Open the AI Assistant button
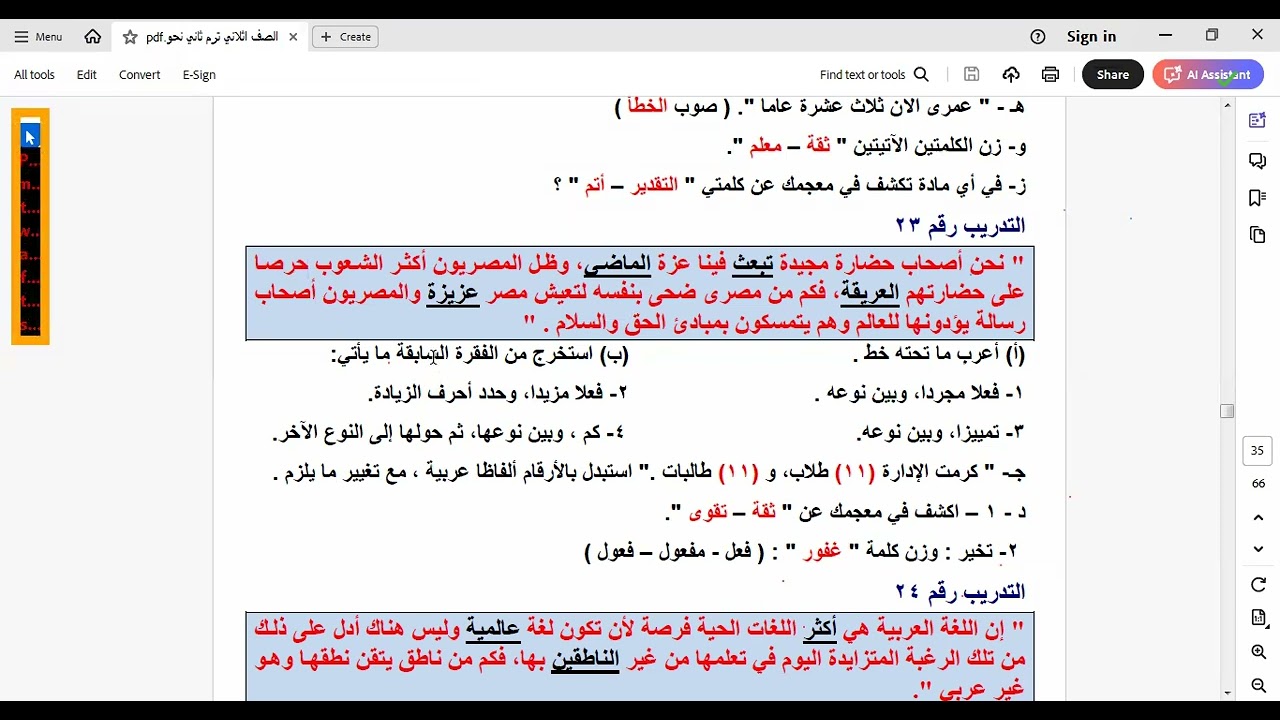This screenshot has height=720, width=1280. coord(1208,75)
